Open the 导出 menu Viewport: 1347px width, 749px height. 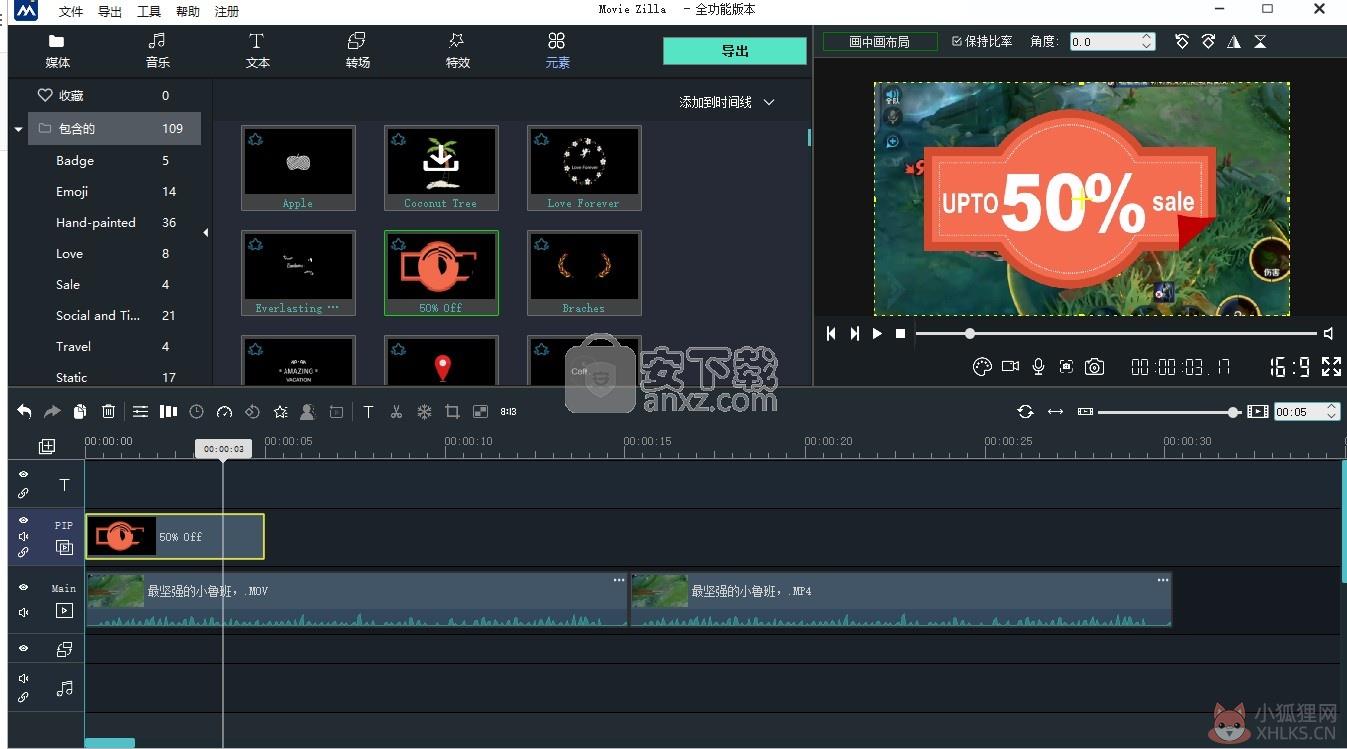point(110,11)
